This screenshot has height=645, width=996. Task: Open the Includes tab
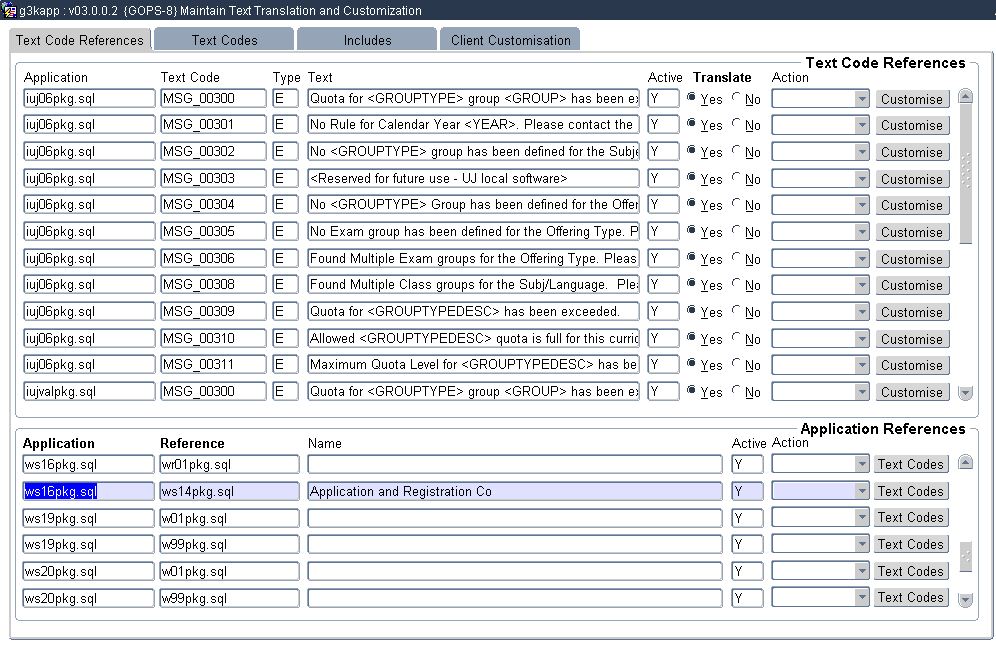point(367,39)
